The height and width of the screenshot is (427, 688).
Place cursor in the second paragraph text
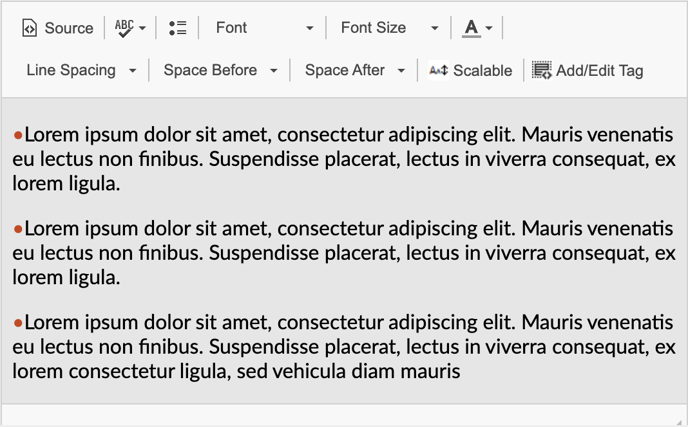pyautogui.click(x=344, y=253)
